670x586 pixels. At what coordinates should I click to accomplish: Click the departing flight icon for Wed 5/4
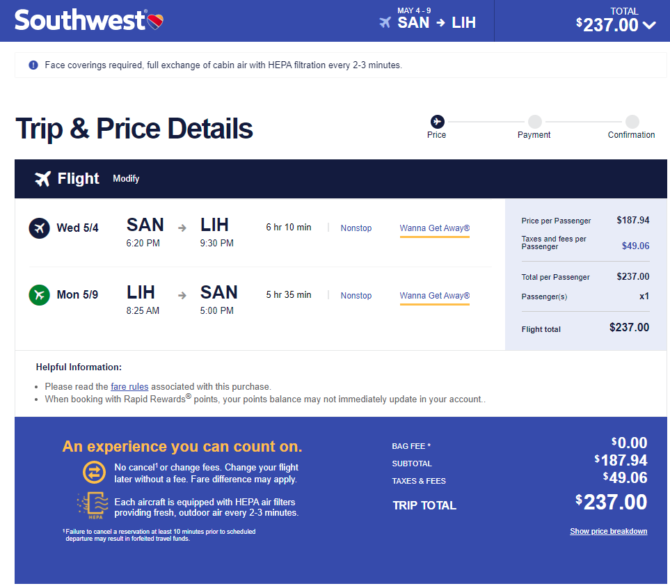tap(39, 228)
